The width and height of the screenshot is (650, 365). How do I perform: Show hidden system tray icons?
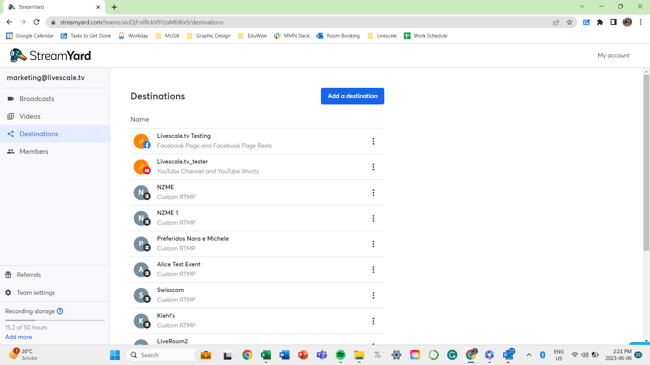point(529,355)
